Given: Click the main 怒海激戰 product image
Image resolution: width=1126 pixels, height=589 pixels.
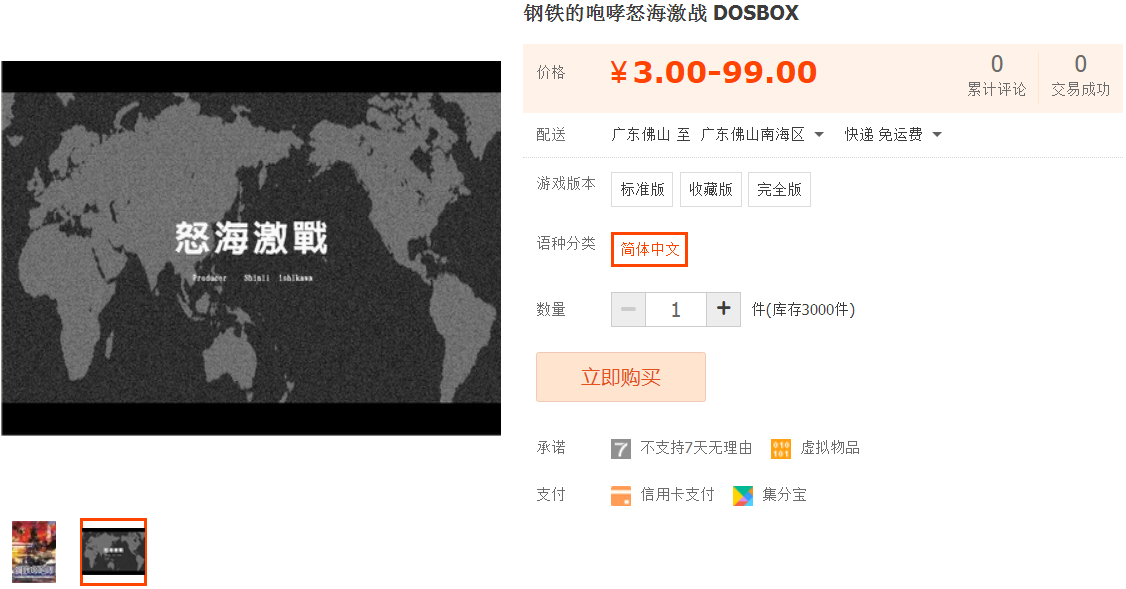Looking at the screenshot, I should coord(251,249).
